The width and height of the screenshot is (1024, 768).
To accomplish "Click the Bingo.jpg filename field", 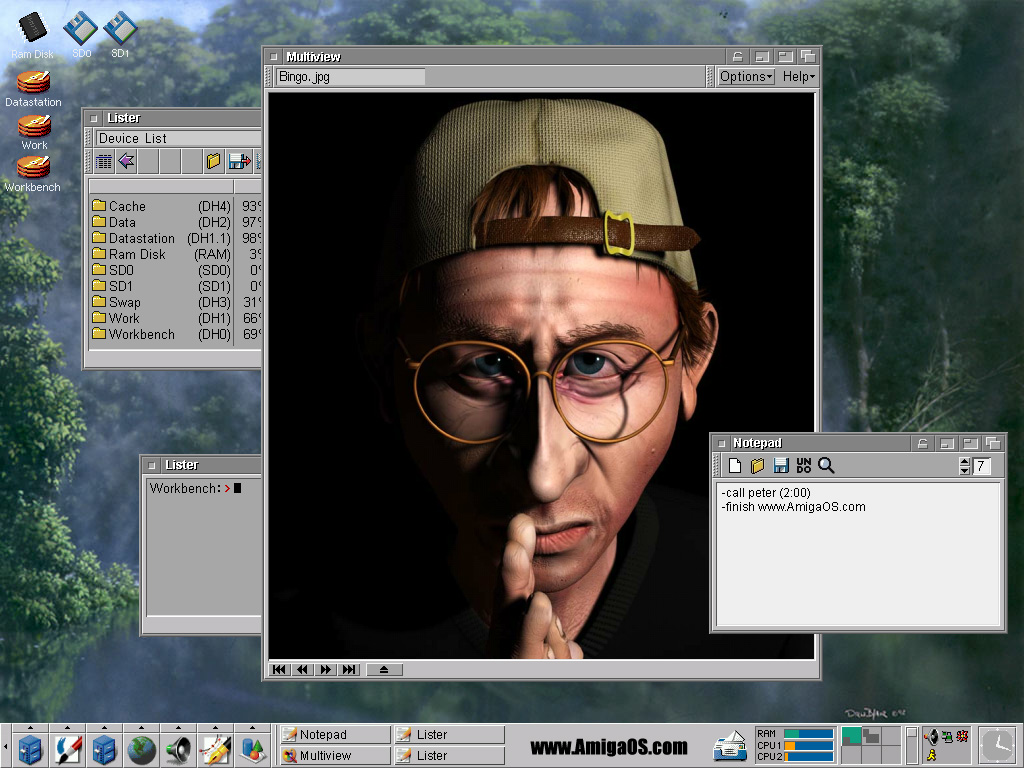I will [349, 77].
